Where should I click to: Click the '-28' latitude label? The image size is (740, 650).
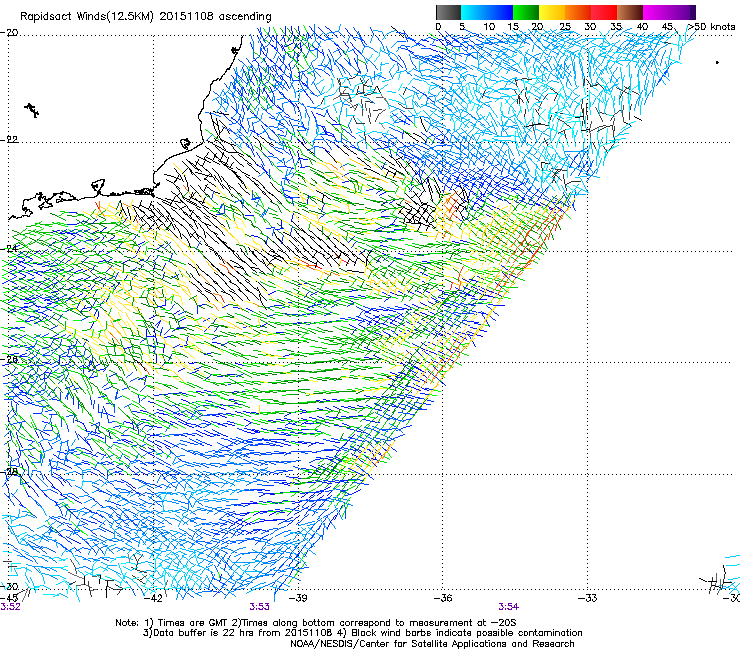coord(9,472)
